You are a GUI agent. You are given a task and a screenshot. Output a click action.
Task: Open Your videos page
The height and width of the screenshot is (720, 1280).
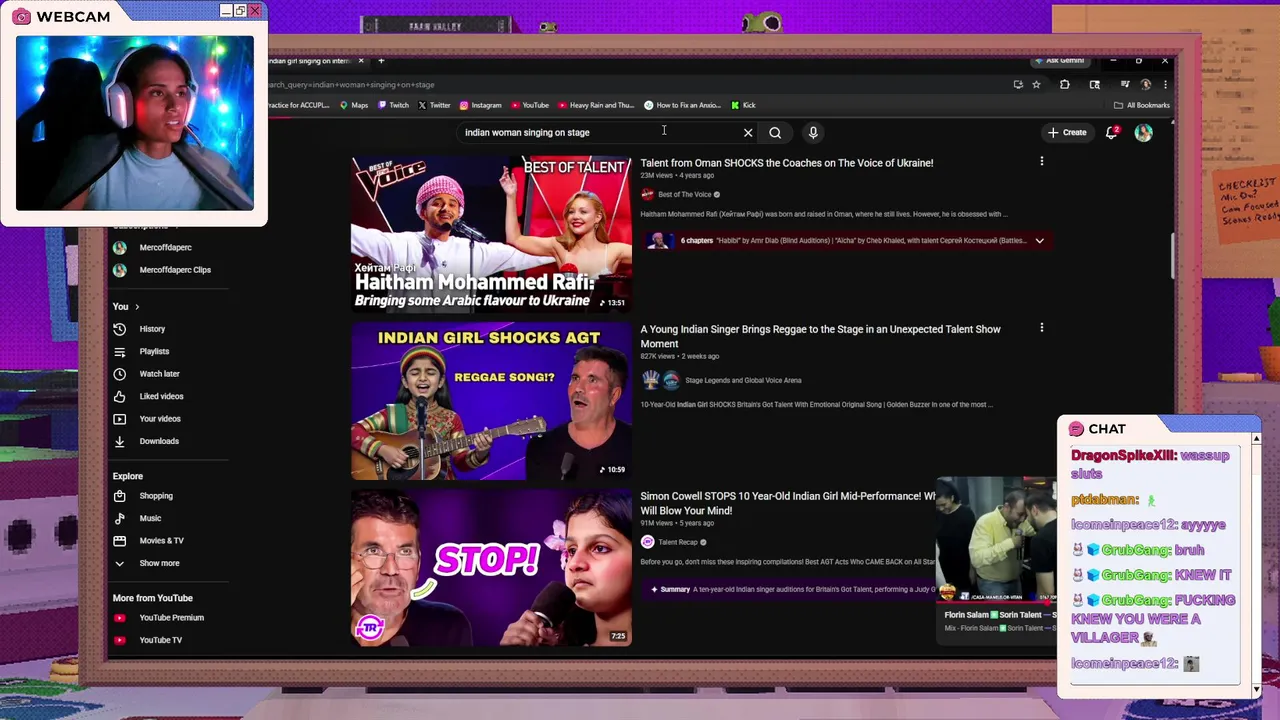147,419
